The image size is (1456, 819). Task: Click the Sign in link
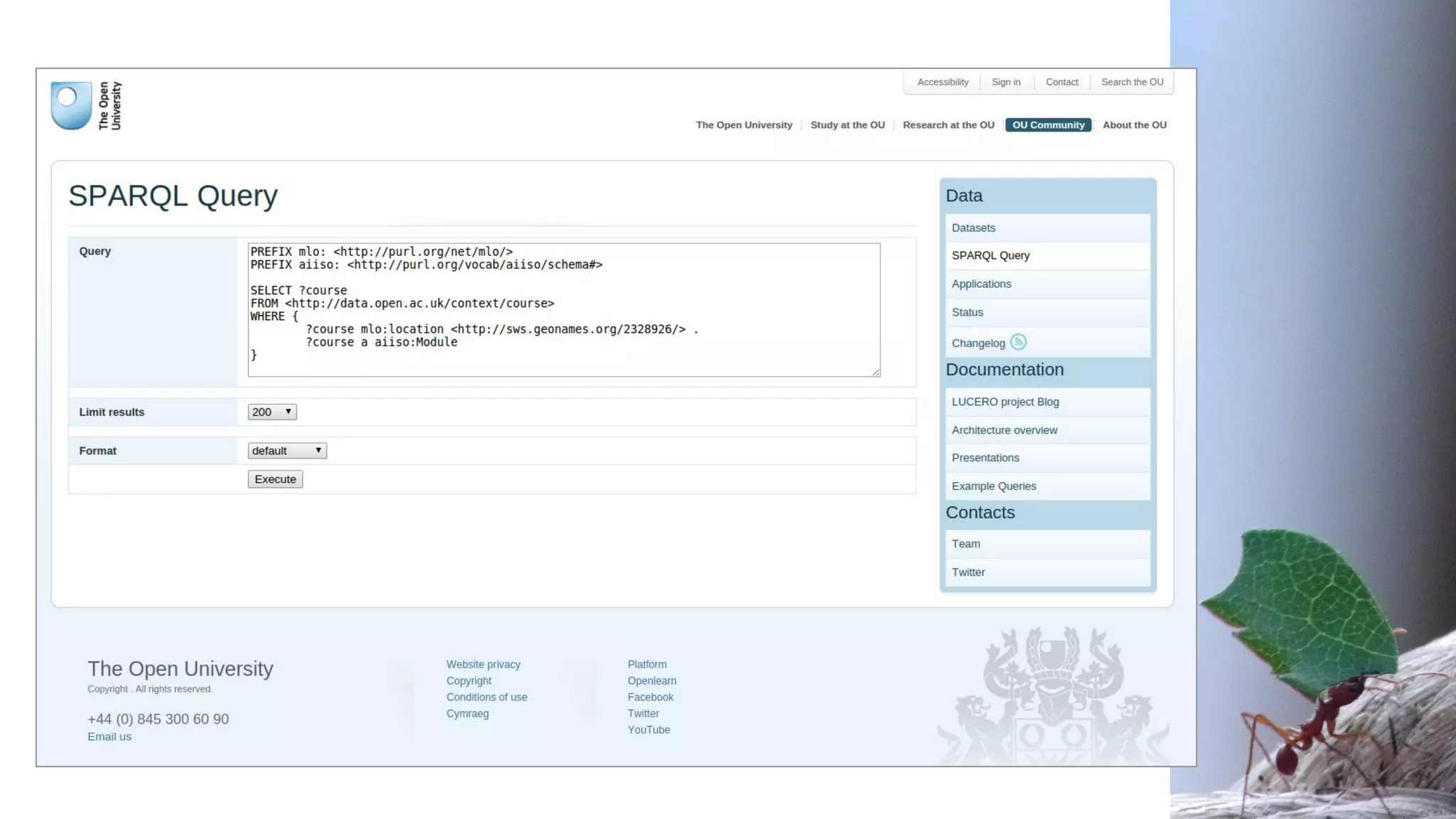[1006, 82]
